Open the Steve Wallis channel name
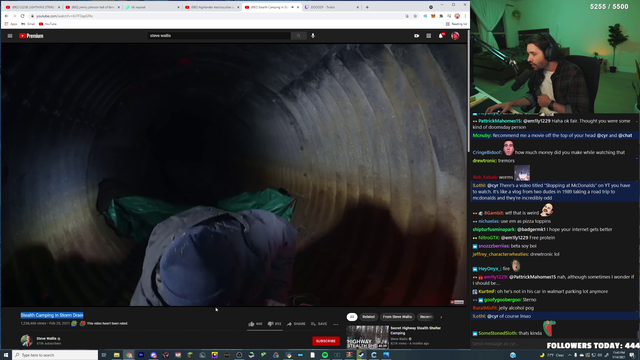This screenshot has width=640, height=360. 47,338
